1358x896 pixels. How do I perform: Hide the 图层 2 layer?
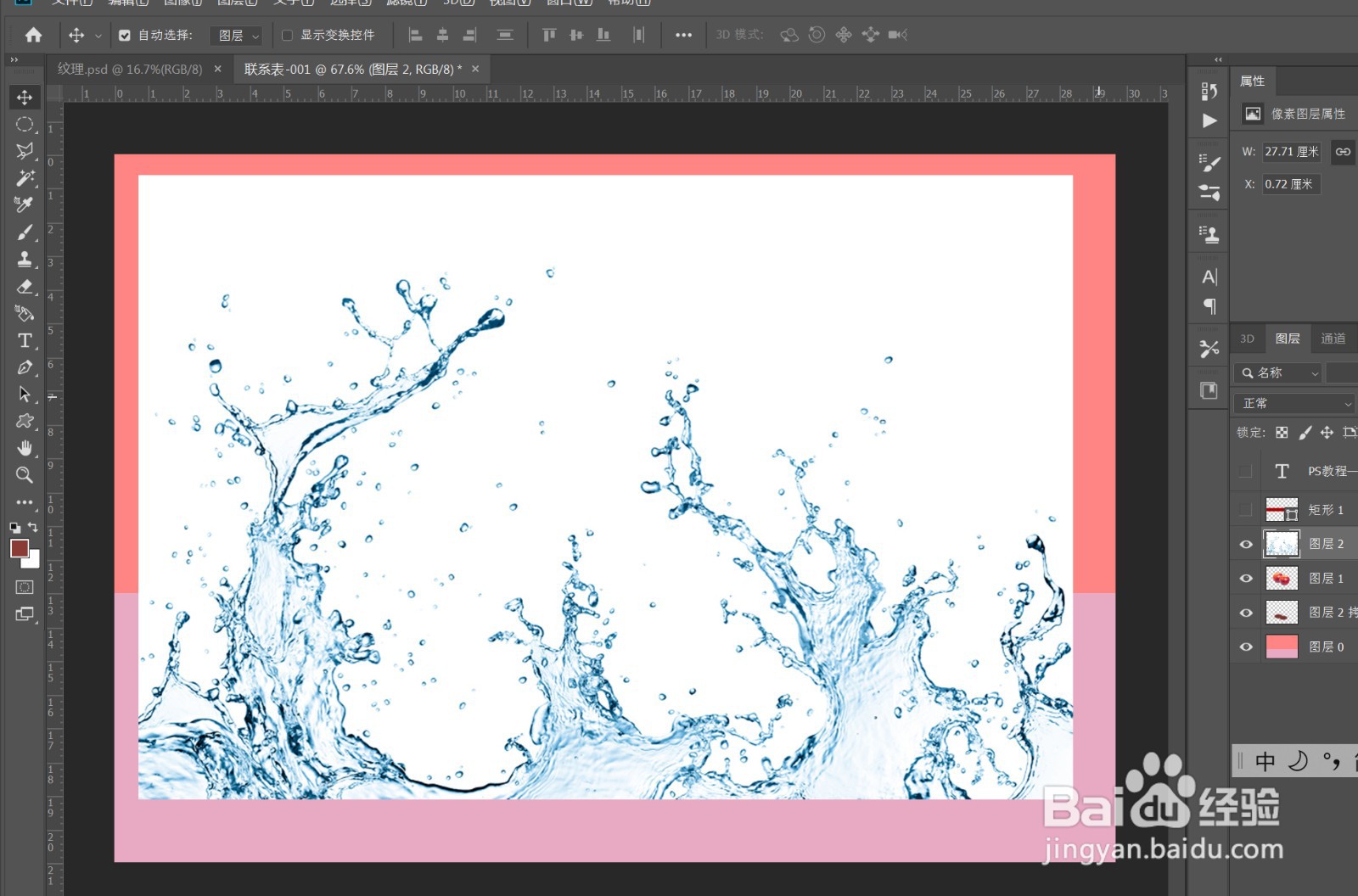point(1245,544)
